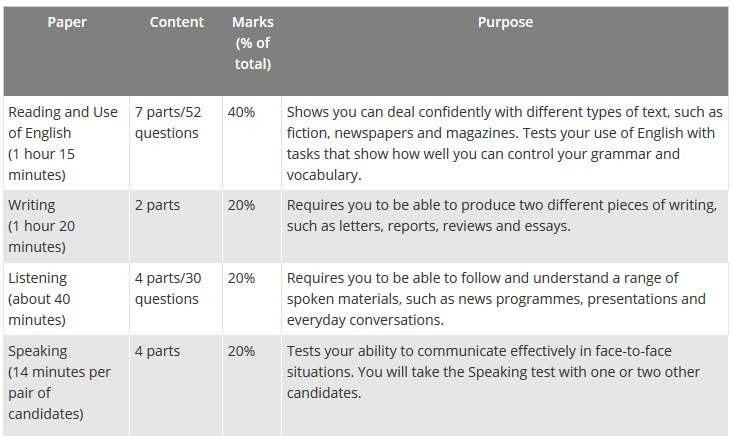Click the 20% cell in the Writing row
The width and height of the screenshot is (734, 436).
[x=241, y=205]
